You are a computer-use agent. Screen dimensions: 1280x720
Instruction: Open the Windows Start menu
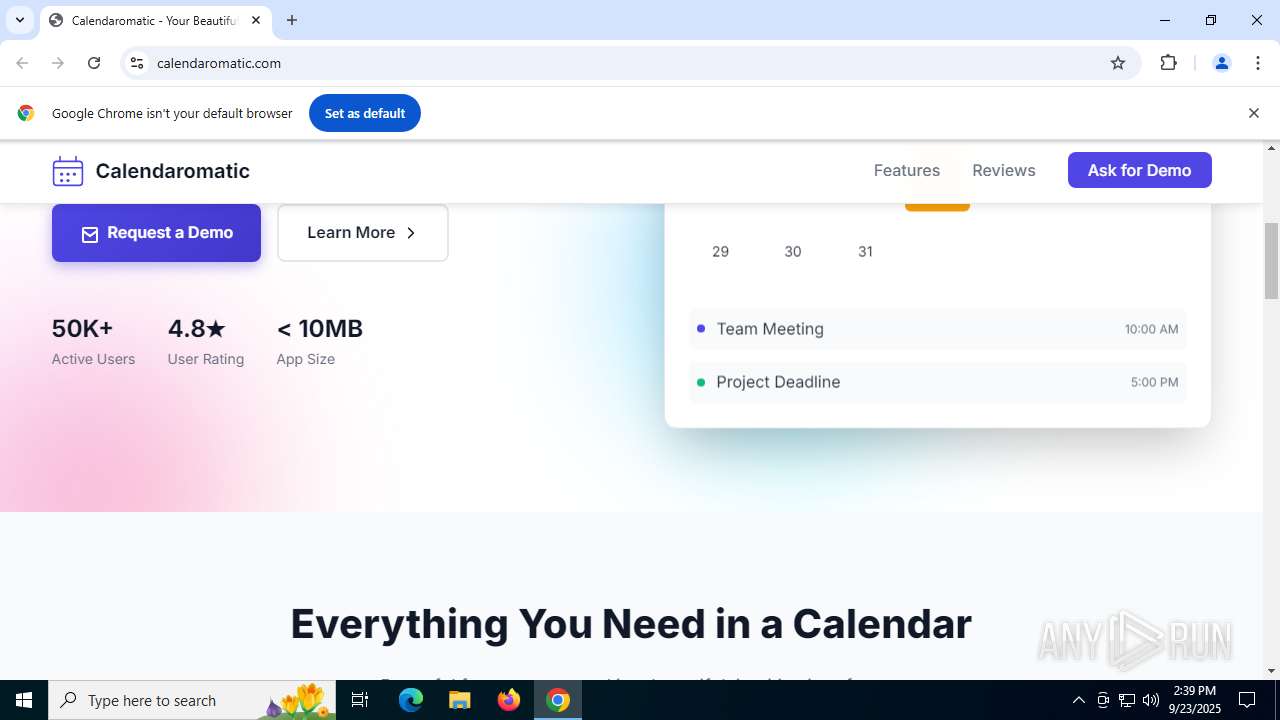[x=24, y=700]
